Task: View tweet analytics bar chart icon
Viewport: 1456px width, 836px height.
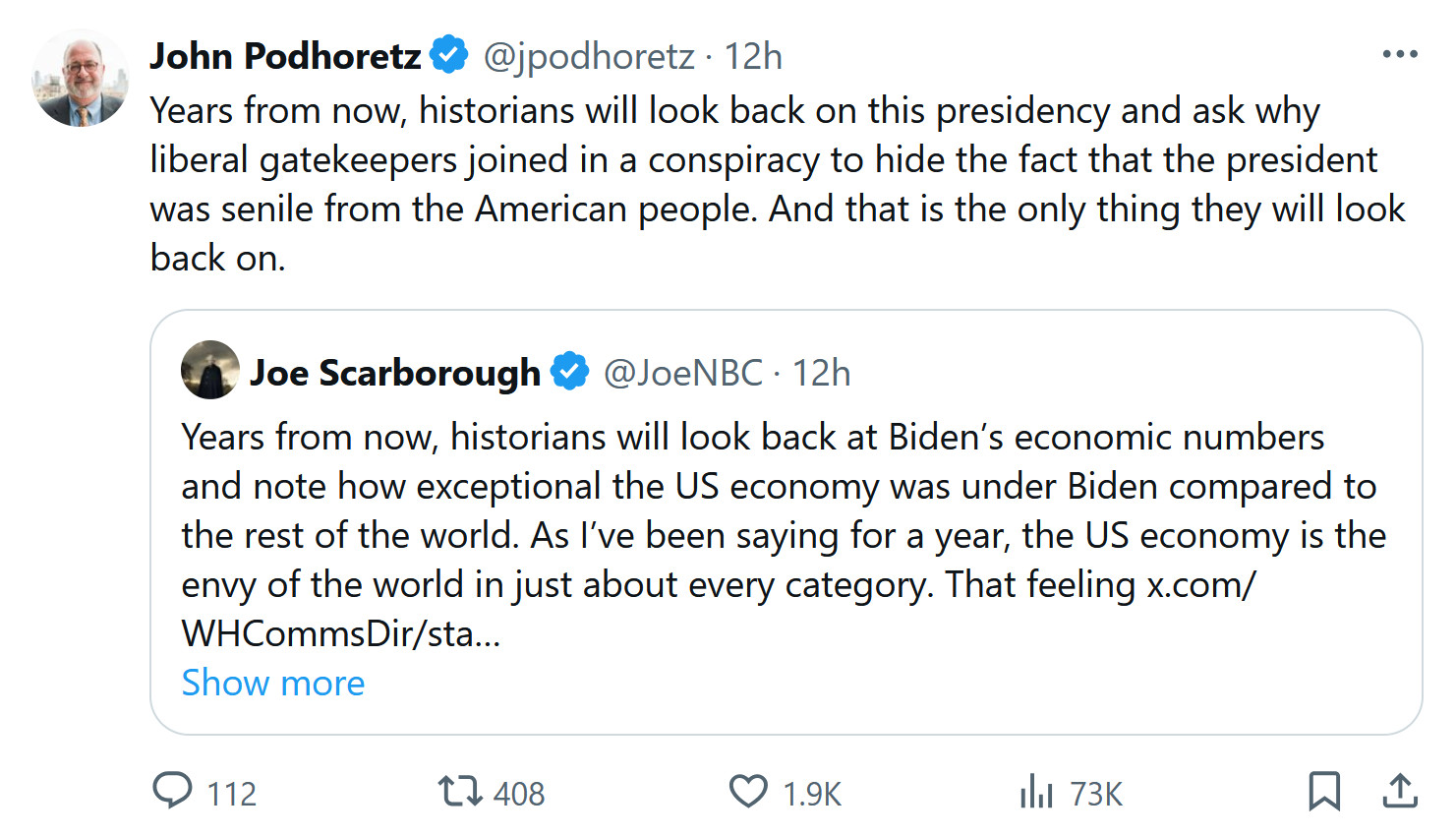Action: tap(1036, 791)
